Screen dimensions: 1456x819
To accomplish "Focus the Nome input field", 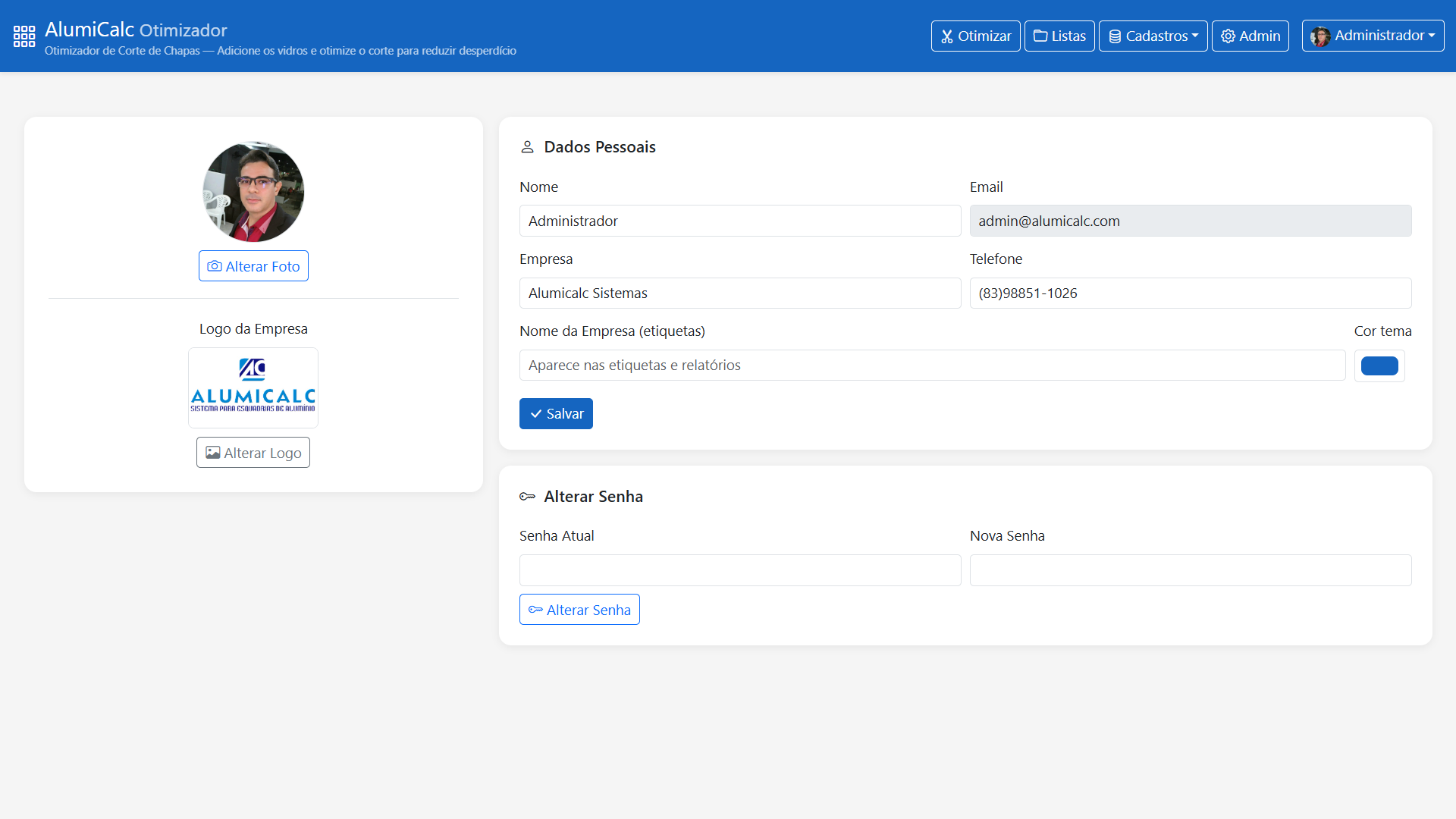I will [740, 221].
